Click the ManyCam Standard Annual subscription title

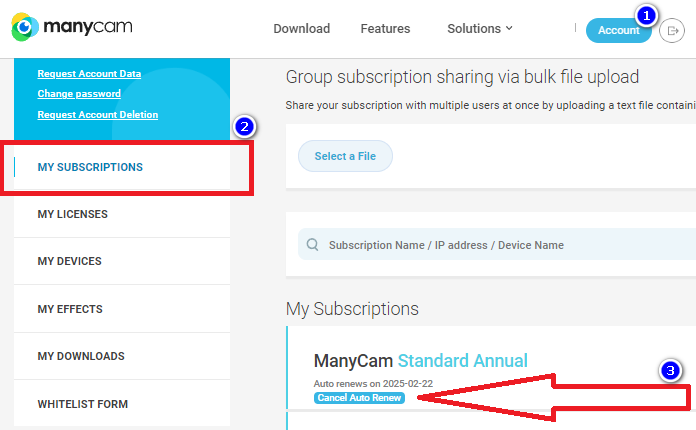pyautogui.click(x=420, y=361)
